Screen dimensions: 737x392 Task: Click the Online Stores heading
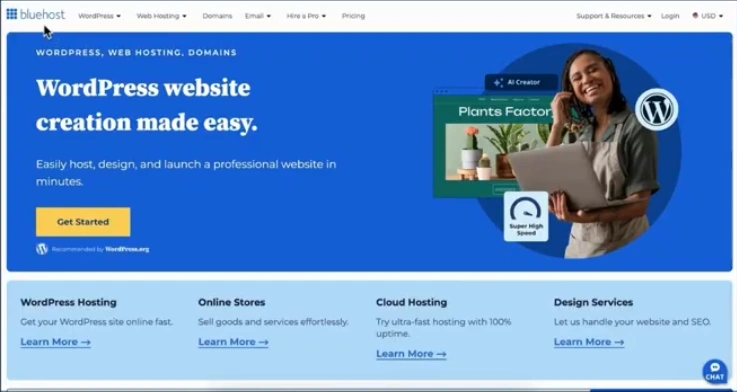click(232, 302)
